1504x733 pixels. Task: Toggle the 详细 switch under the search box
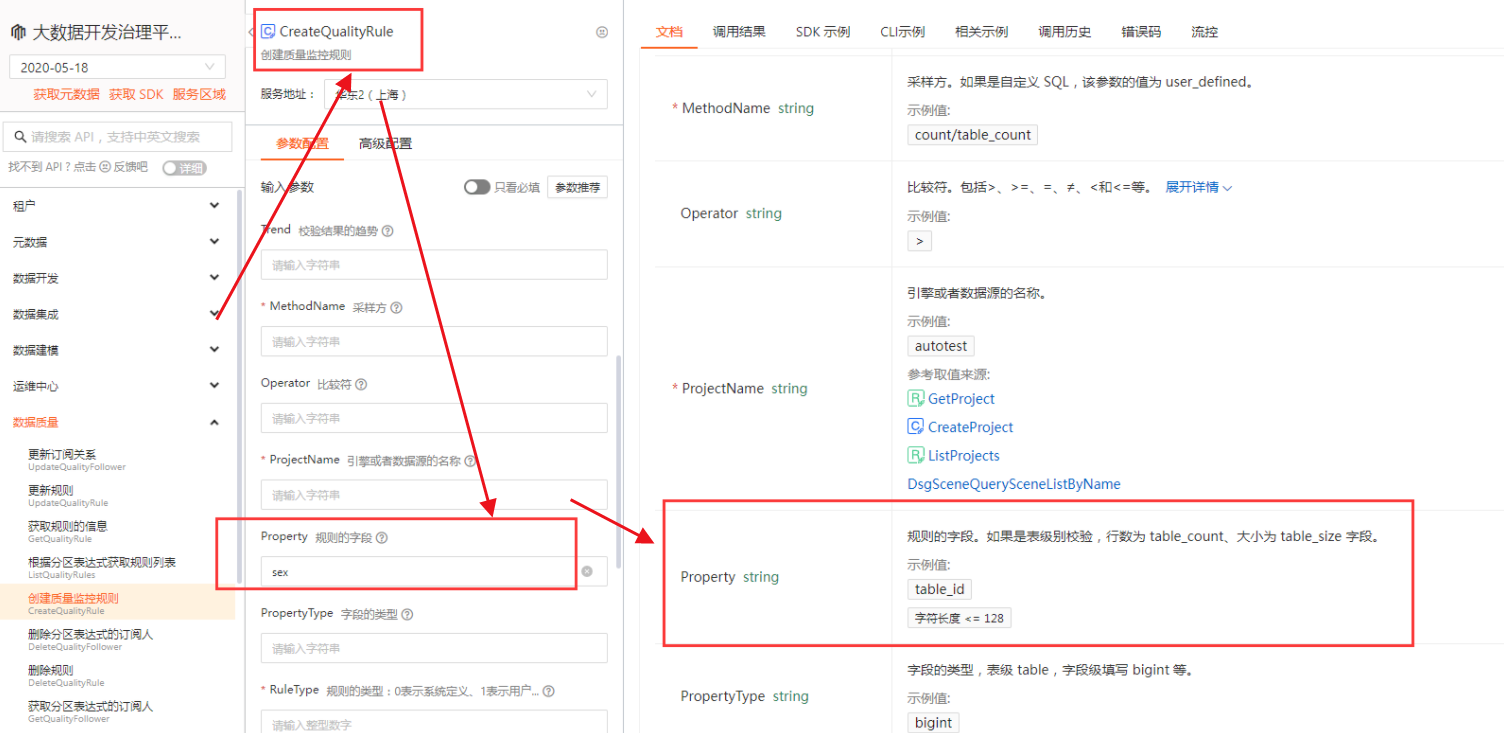click(x=184, y=168)
